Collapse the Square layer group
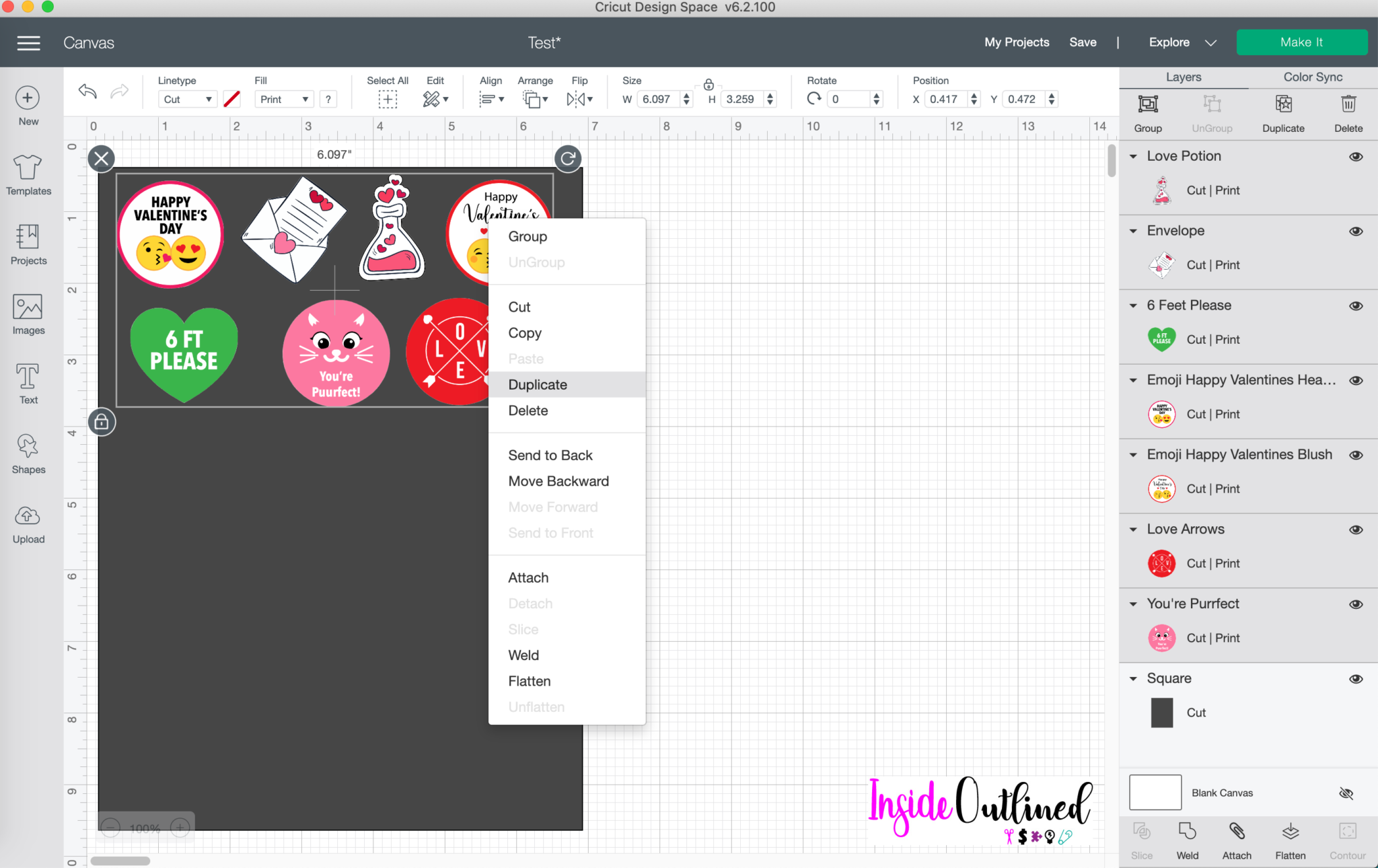 click(1134, 678)
